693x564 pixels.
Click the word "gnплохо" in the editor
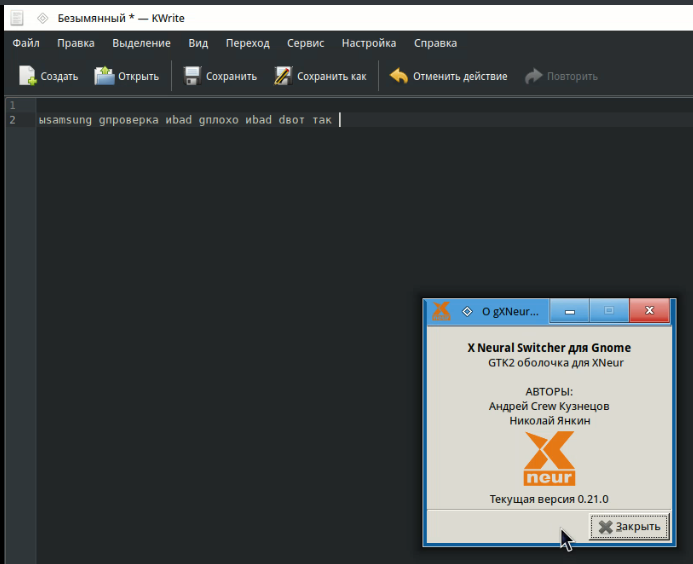click(x=218, y=120)
